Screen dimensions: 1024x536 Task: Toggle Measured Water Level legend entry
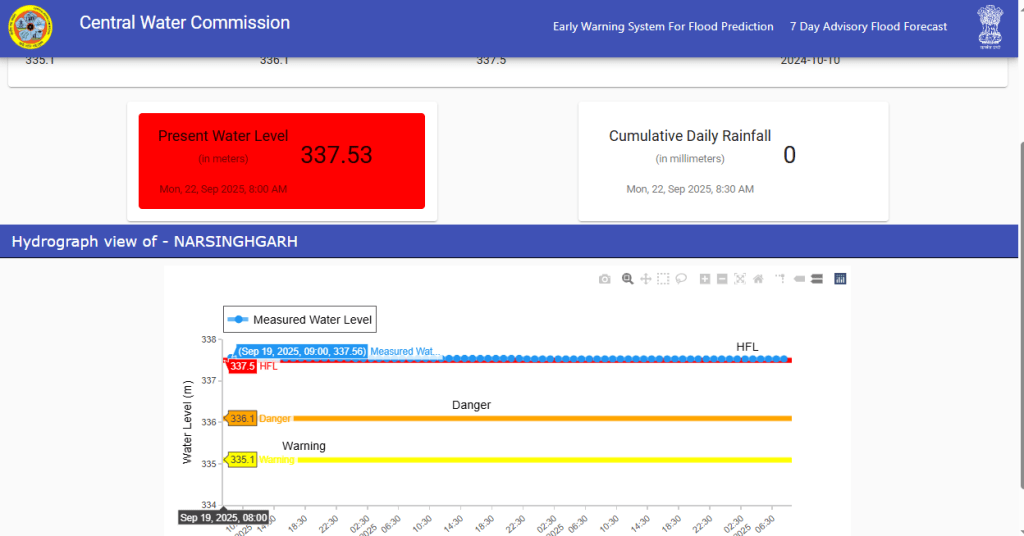tap(300, 320)
